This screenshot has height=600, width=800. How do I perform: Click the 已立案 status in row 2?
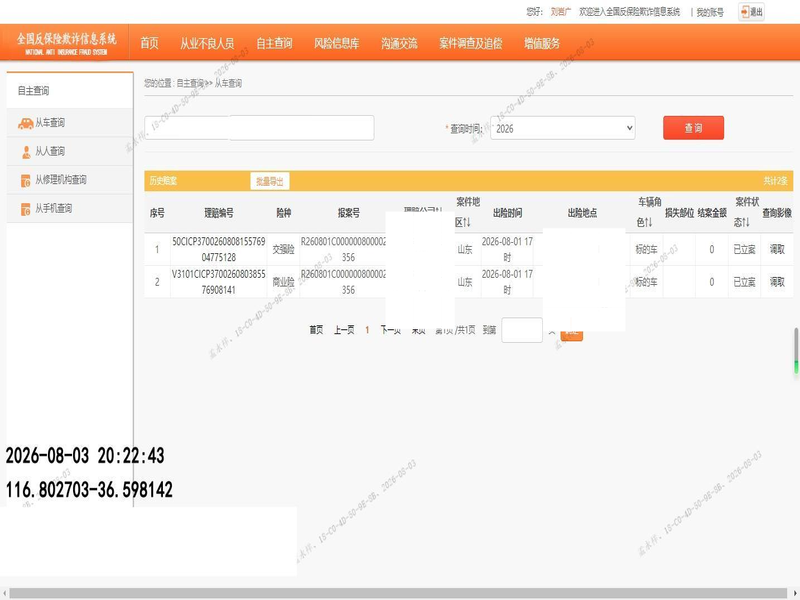tap(744, 282)
